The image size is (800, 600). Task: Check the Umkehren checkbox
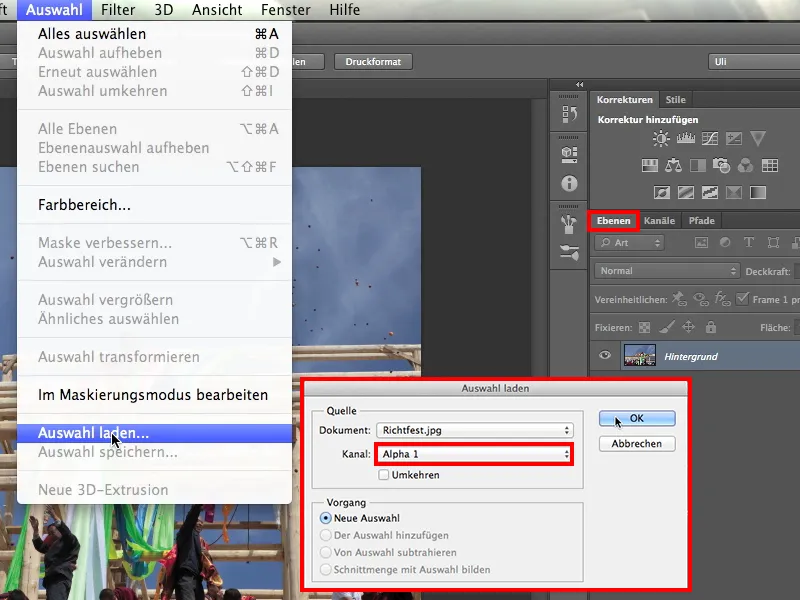(x=383, y=475)
